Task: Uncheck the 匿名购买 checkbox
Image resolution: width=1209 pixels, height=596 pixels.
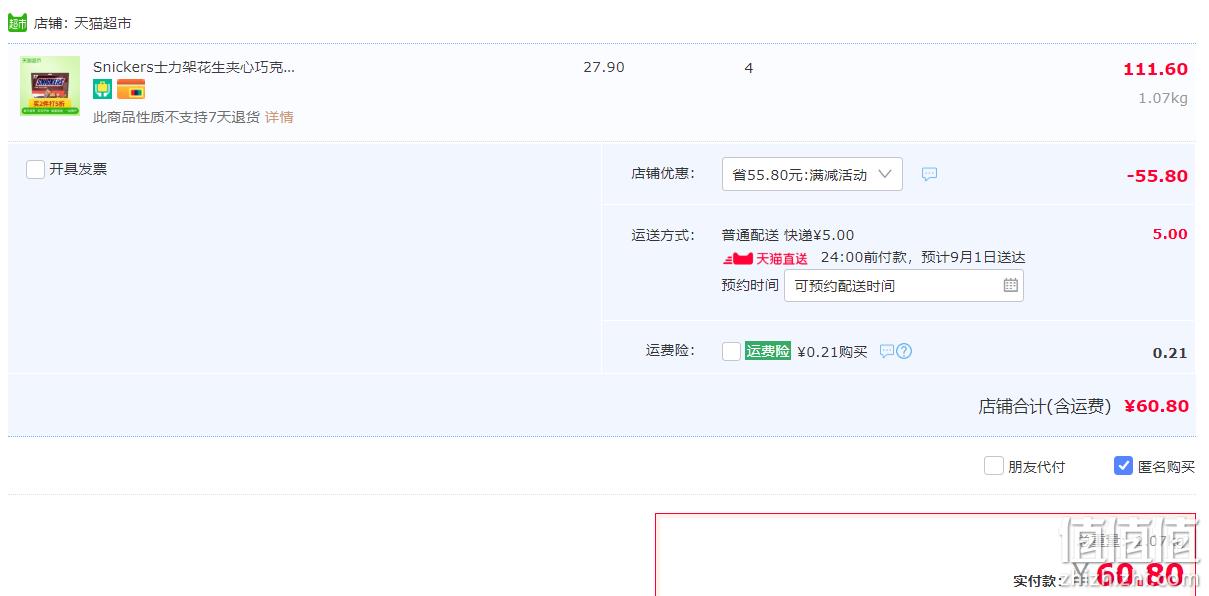Action: pos(1123,465)
